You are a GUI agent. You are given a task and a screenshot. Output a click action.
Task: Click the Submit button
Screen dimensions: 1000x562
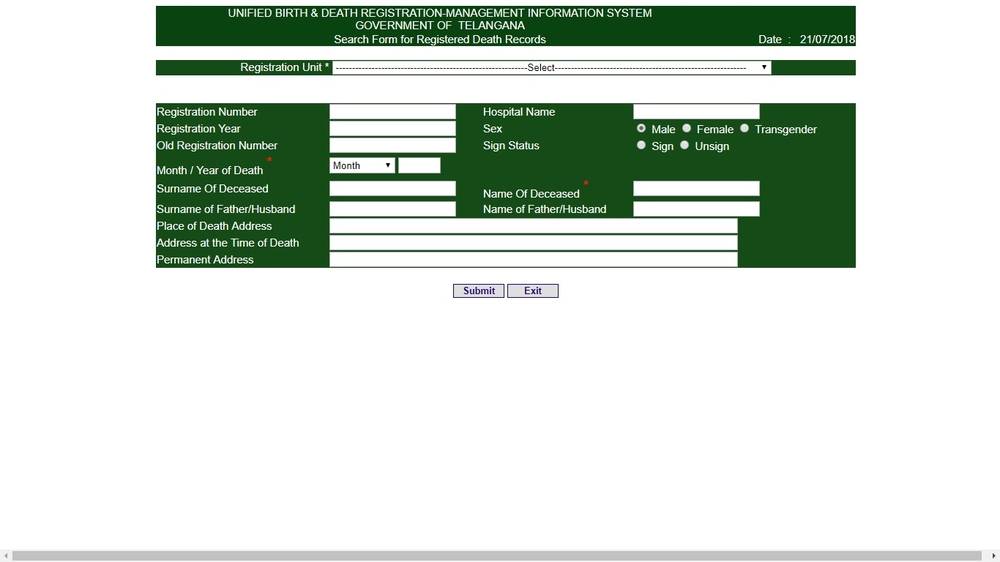click(x=479, y=291)
